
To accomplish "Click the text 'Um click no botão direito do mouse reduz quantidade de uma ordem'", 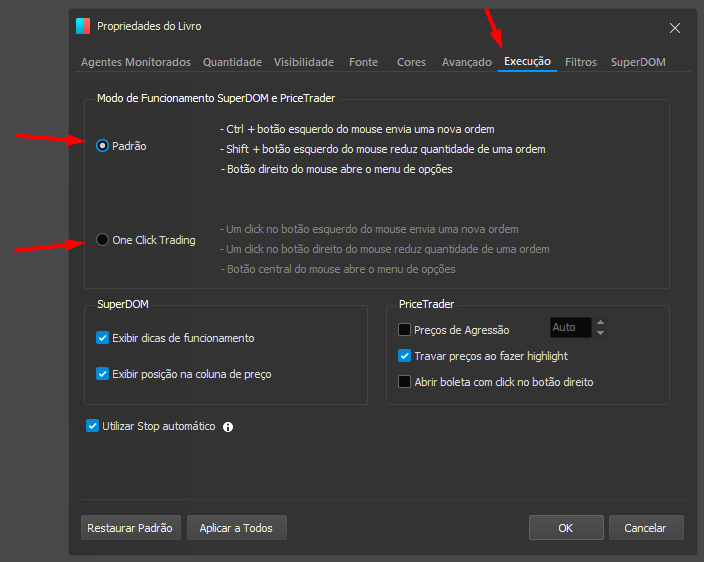I will pos(387,249).
